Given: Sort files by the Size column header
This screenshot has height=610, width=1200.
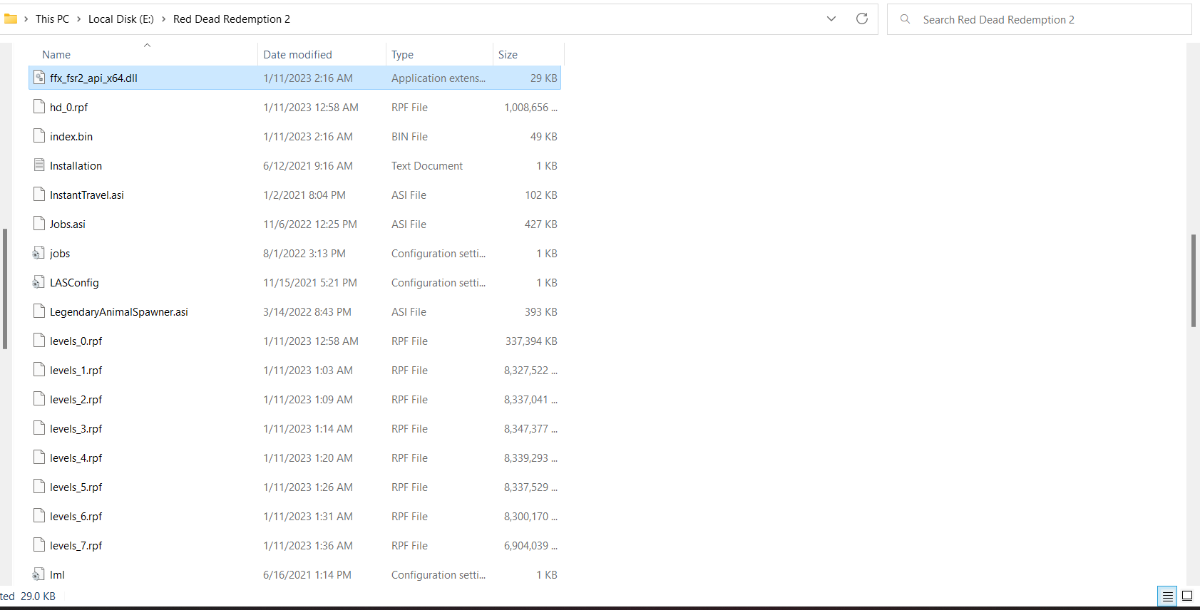Looking at the screenshot, I should pos(508,54).
